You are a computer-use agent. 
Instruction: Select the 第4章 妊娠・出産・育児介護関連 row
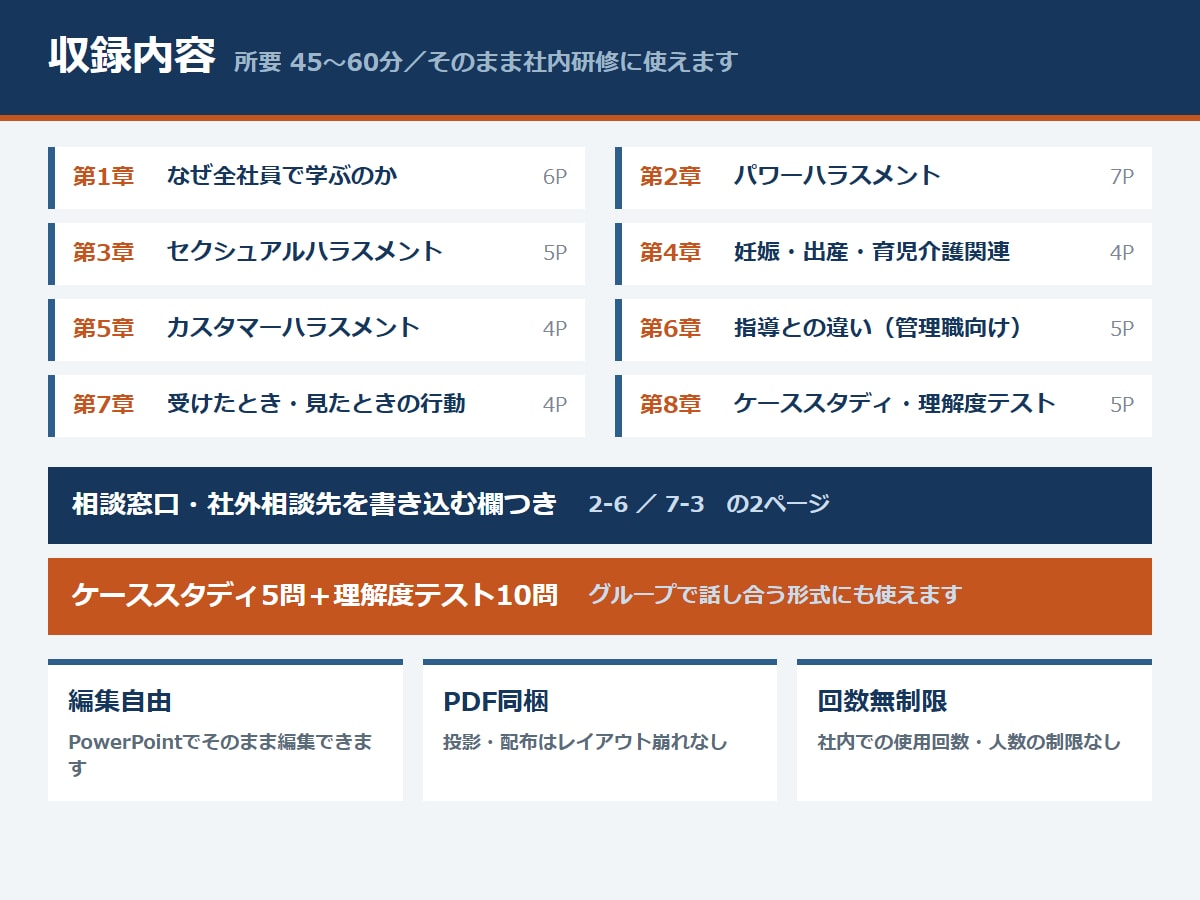coord(883,254)
